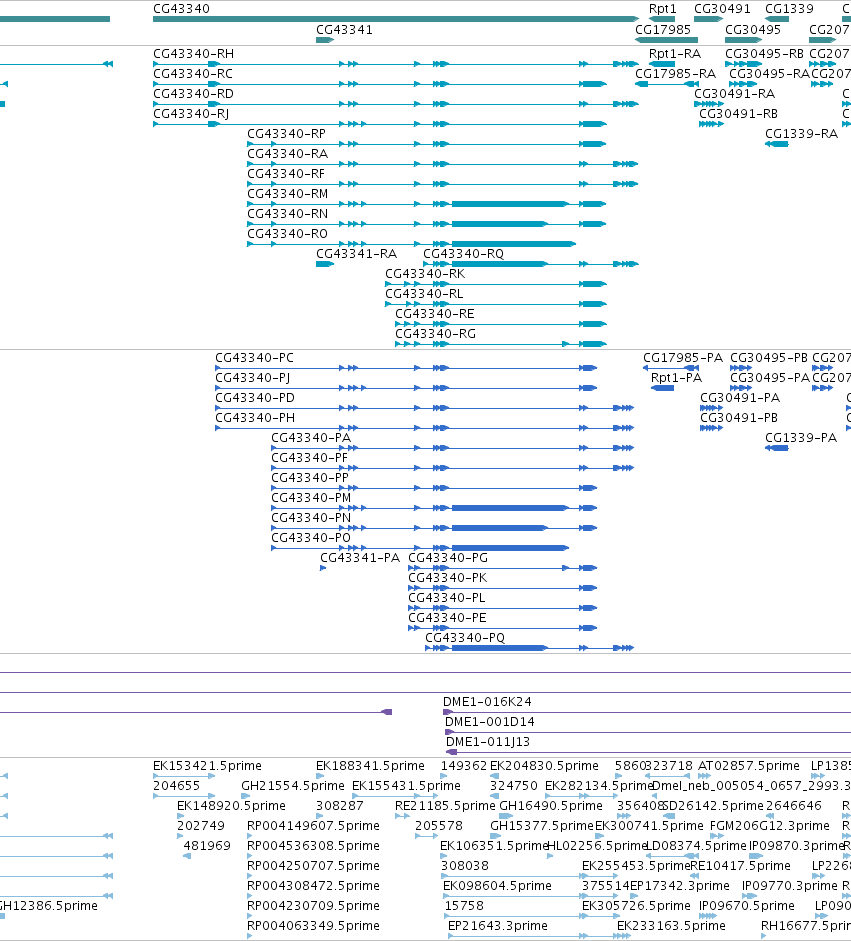851x941 pixels.
Task: Select EST RP004149607.5prime
Action: (313, 826)
